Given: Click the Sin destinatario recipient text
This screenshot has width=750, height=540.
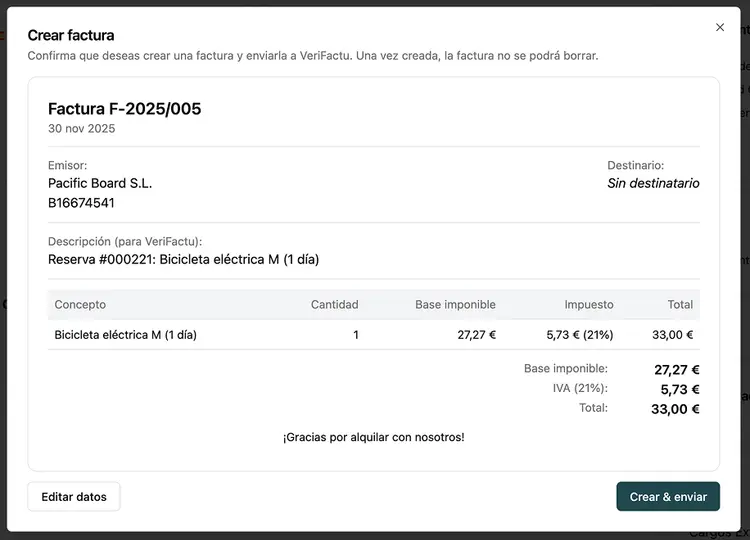Looking at the screenshot, I should click(x=653, y=183).
